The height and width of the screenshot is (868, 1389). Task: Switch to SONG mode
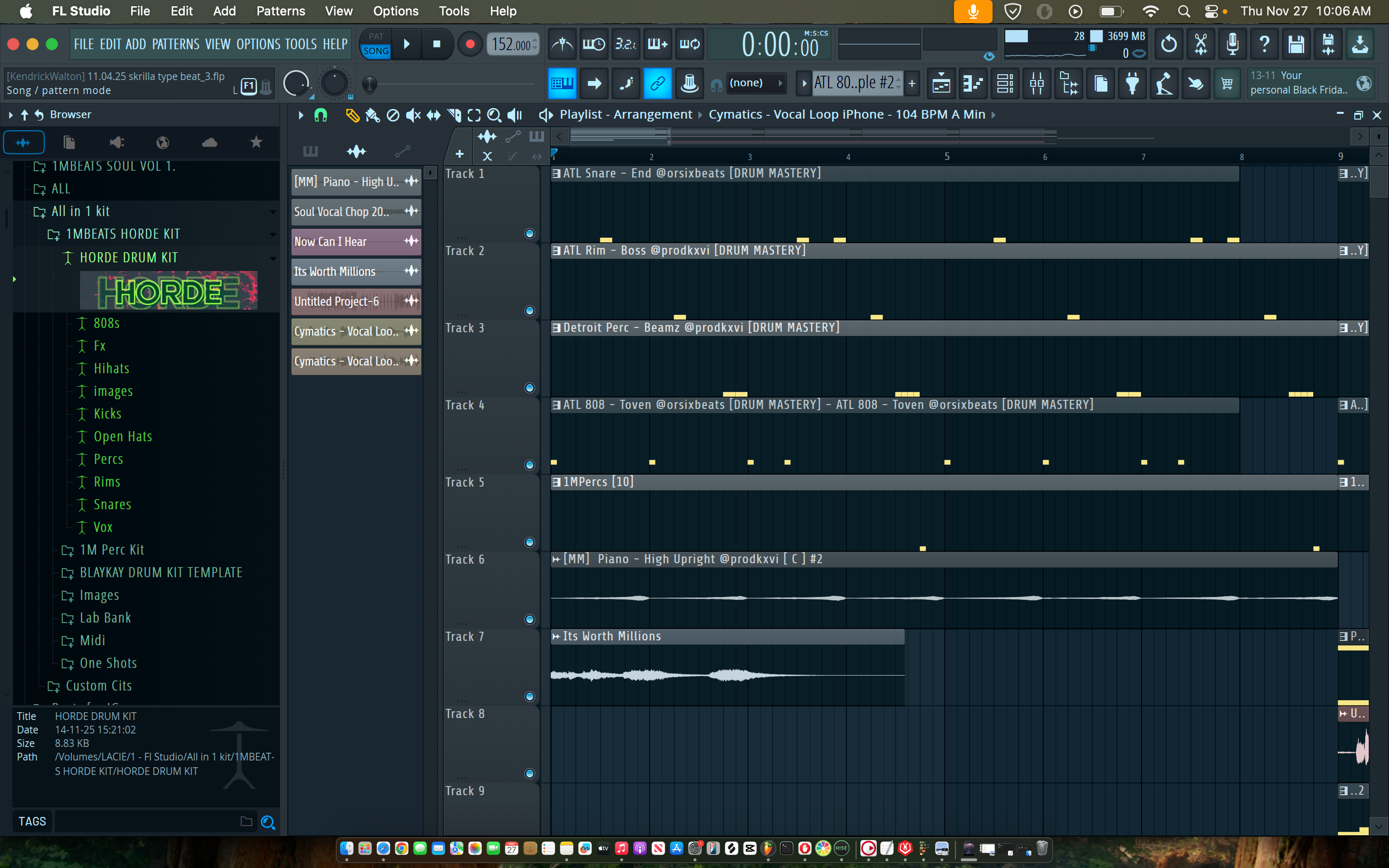pyautogui.click(x=376, y=51)
